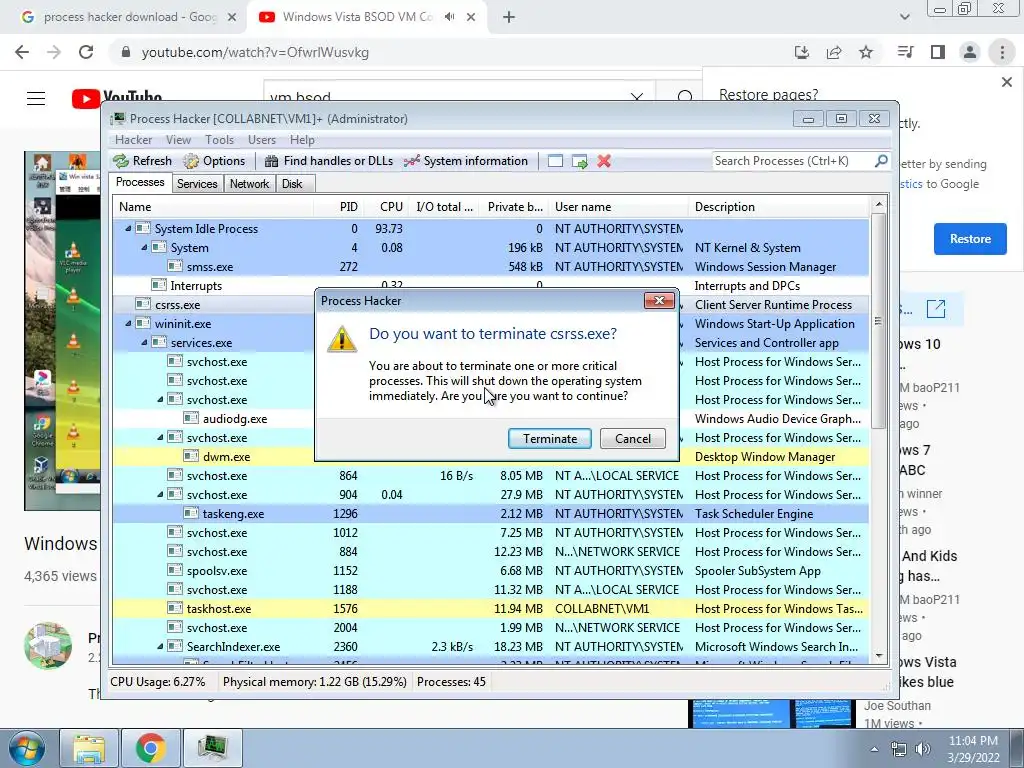Open the Hacker menu
1024x768 pixels.
point(133,140)
